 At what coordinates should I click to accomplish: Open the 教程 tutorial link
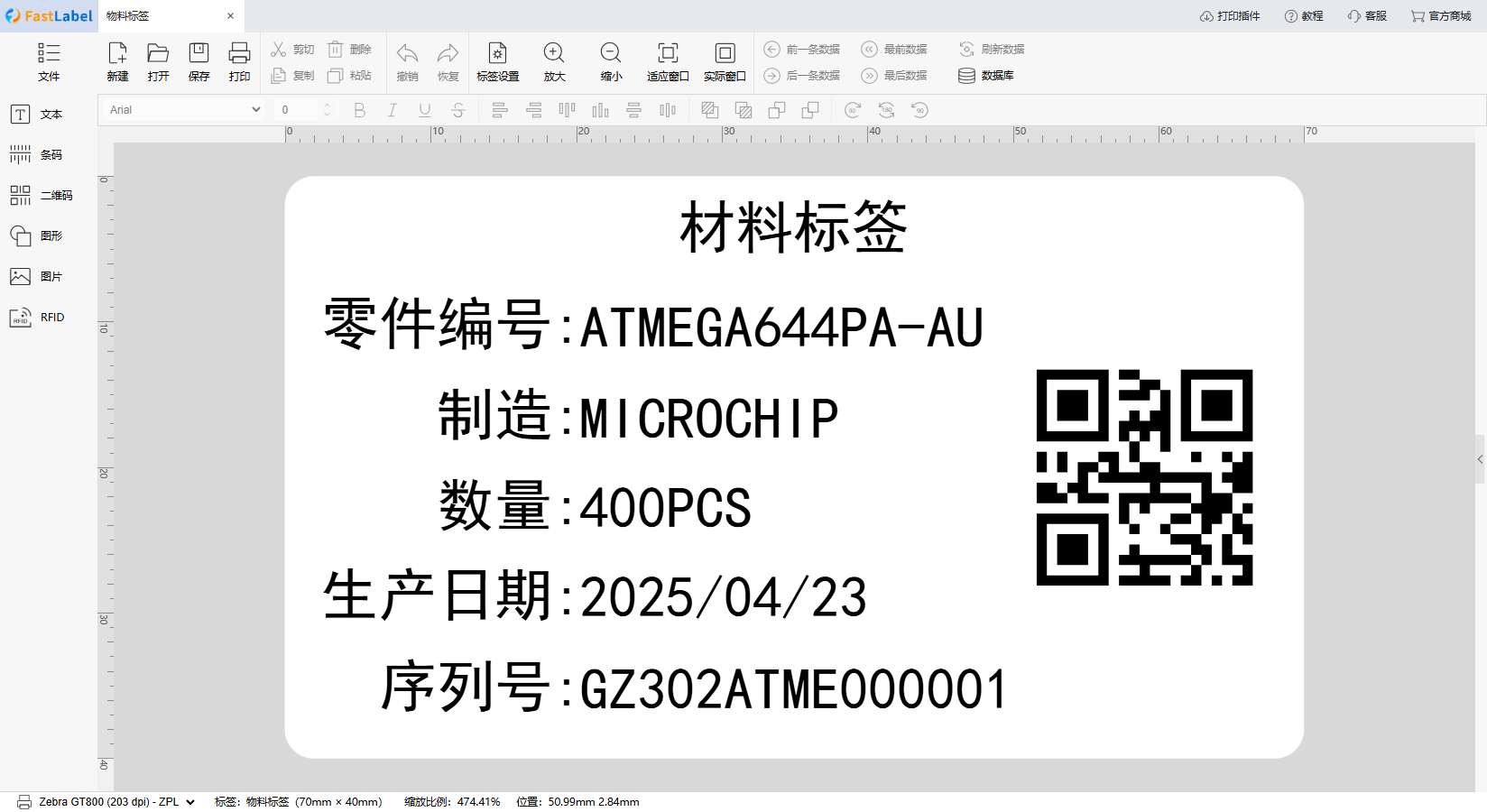pyautogui.click(x=1304, y=16)
